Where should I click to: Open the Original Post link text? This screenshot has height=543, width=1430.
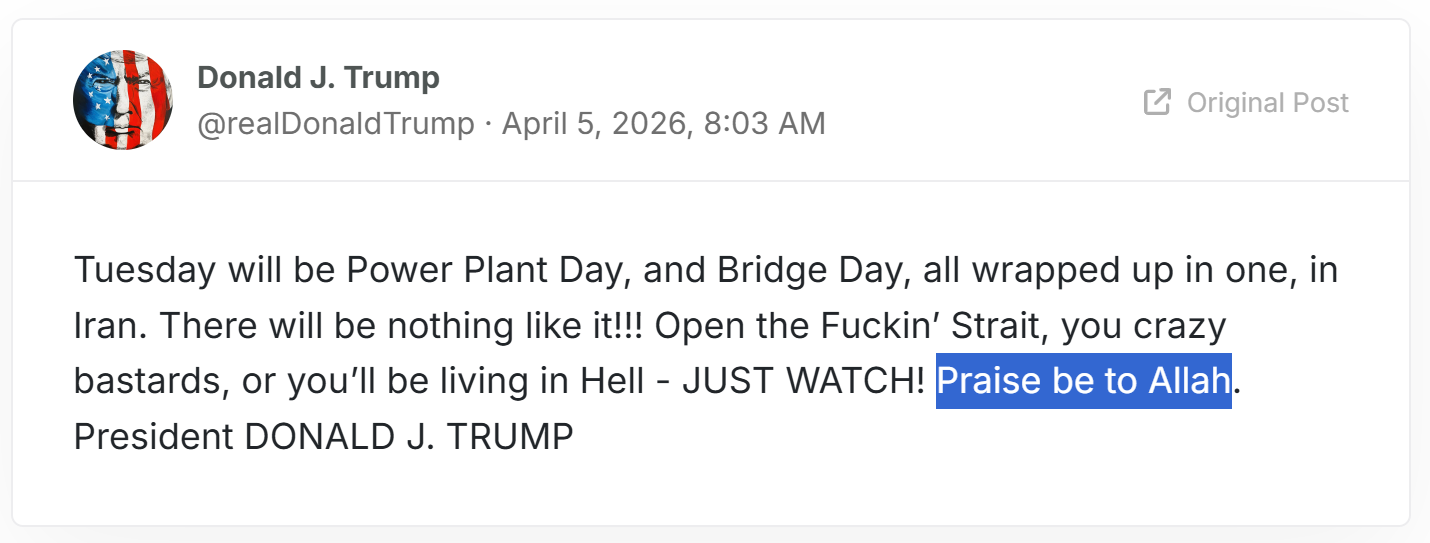pyautogui.click(x=1267, y=102)
